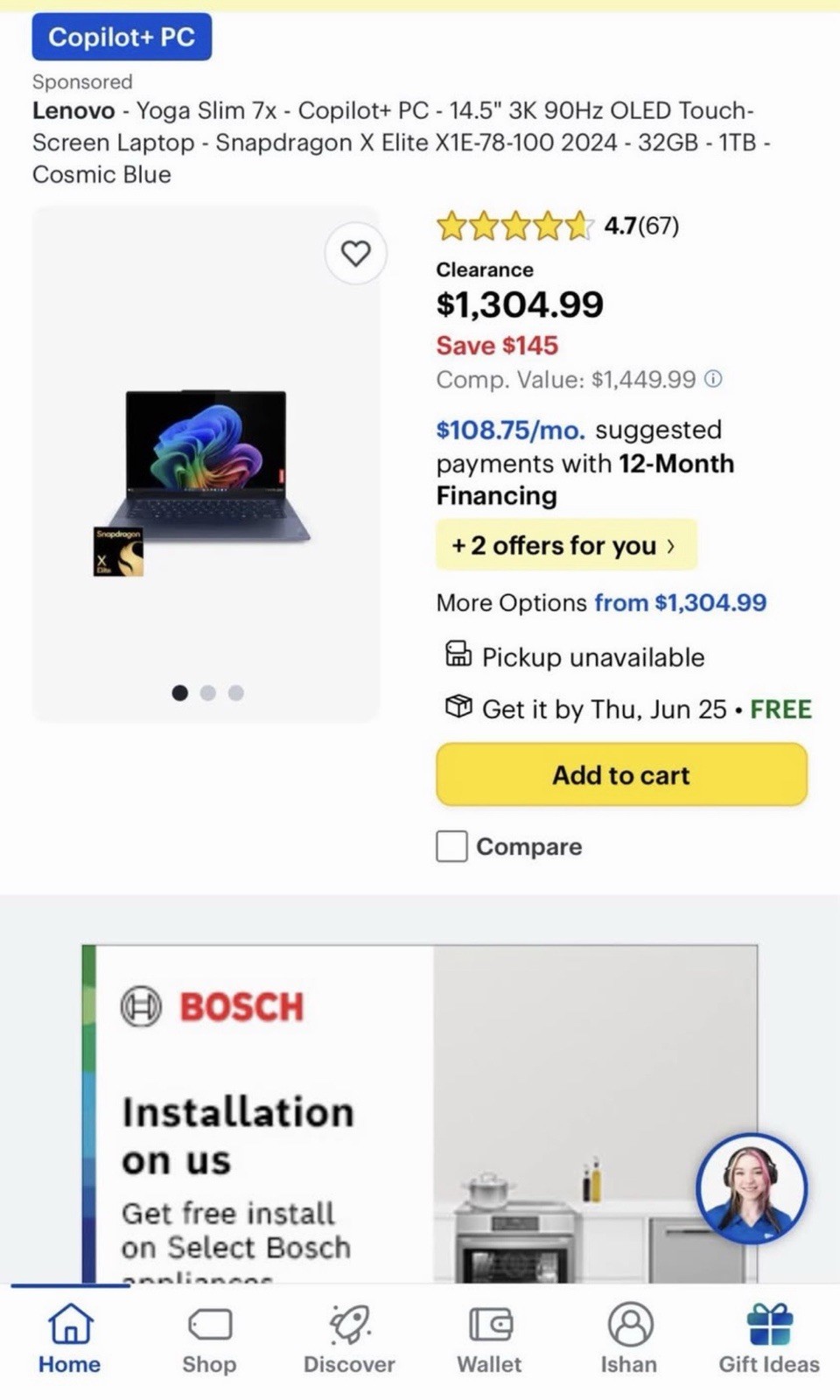Open More Options from $1,304.99
Image resolution: width=840 pixels, height=1400 pixels.
601,603
